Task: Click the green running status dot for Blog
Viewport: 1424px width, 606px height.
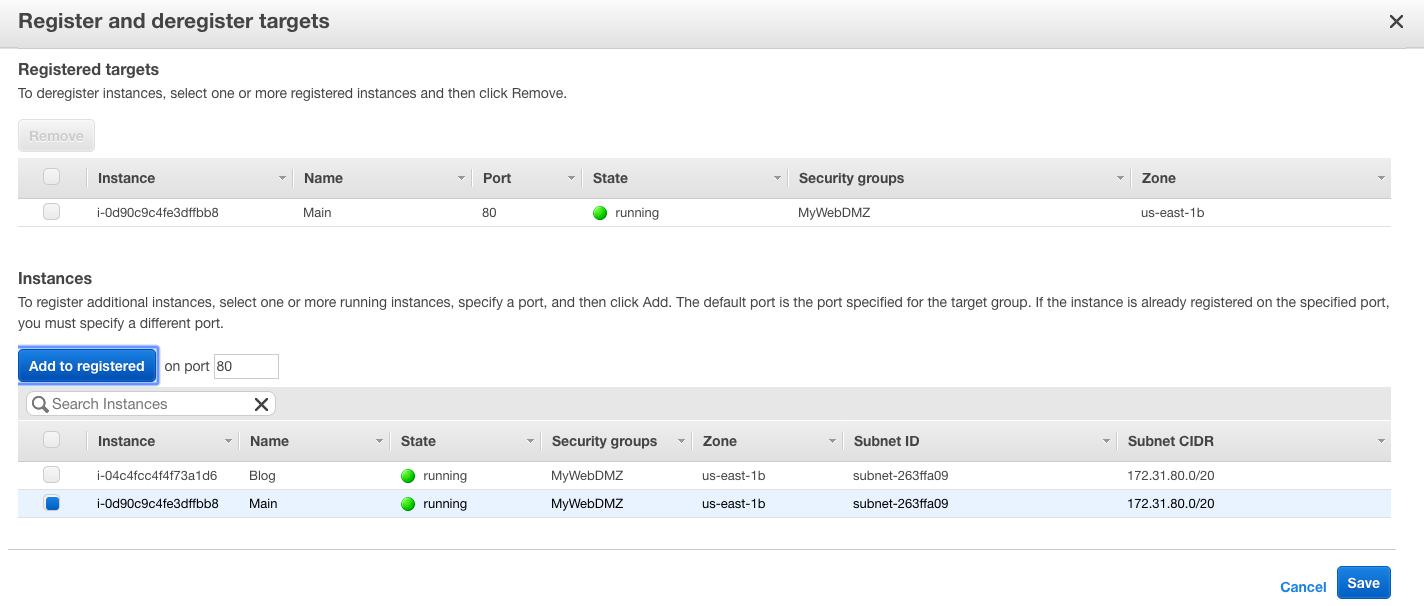Action: pyautogui.click(x=408, y=476)
